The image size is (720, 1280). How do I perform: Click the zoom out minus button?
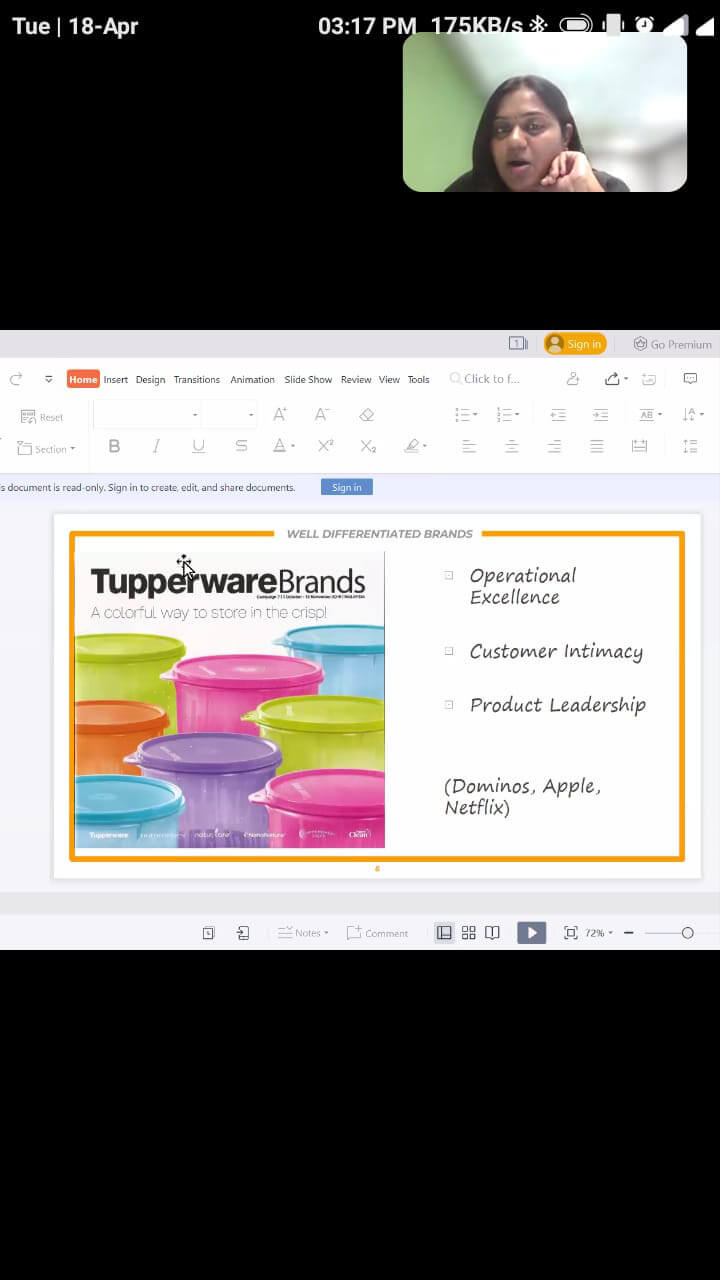(x=628, y=933)
